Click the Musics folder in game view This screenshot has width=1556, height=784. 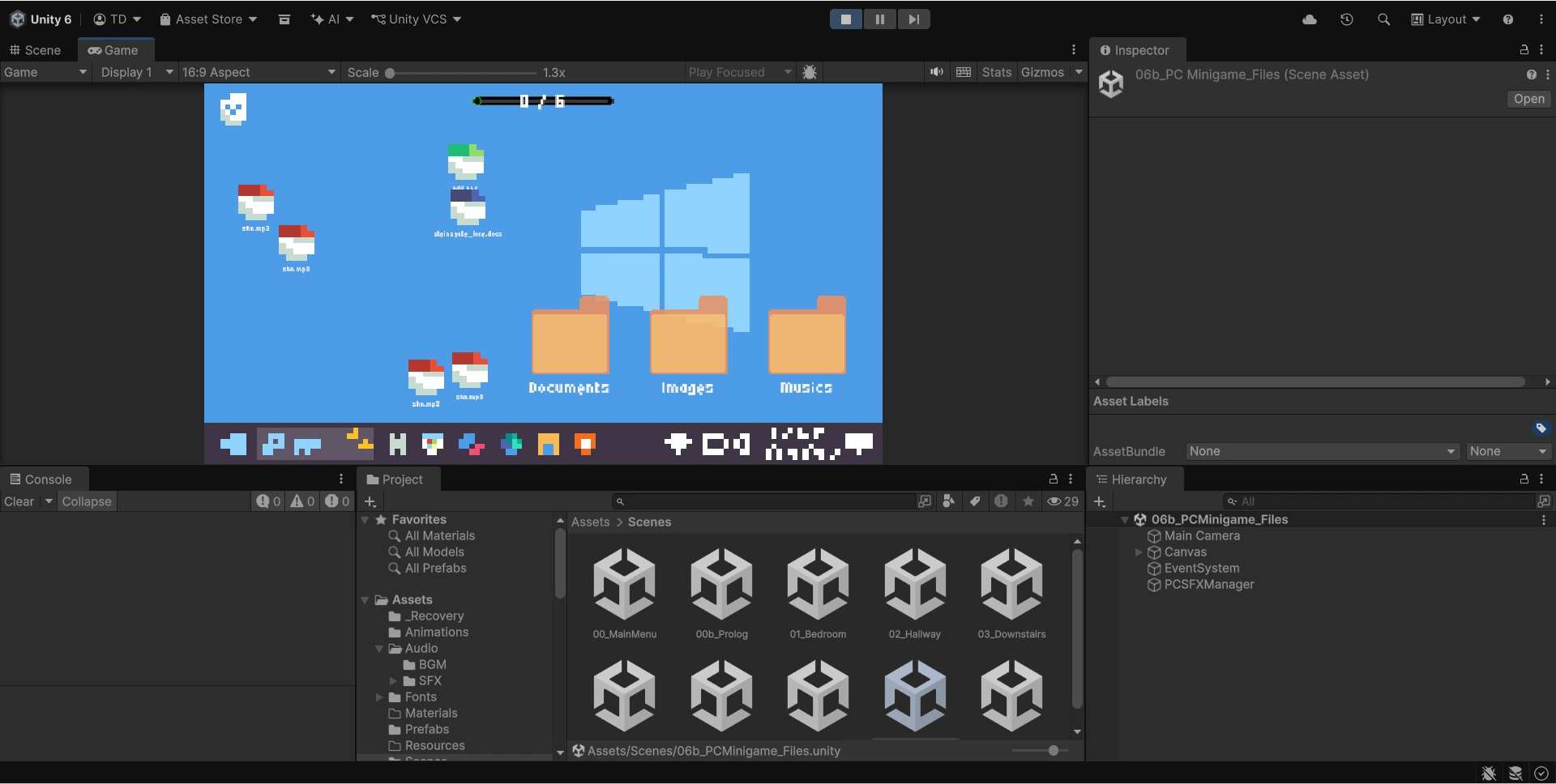[806, 347]
